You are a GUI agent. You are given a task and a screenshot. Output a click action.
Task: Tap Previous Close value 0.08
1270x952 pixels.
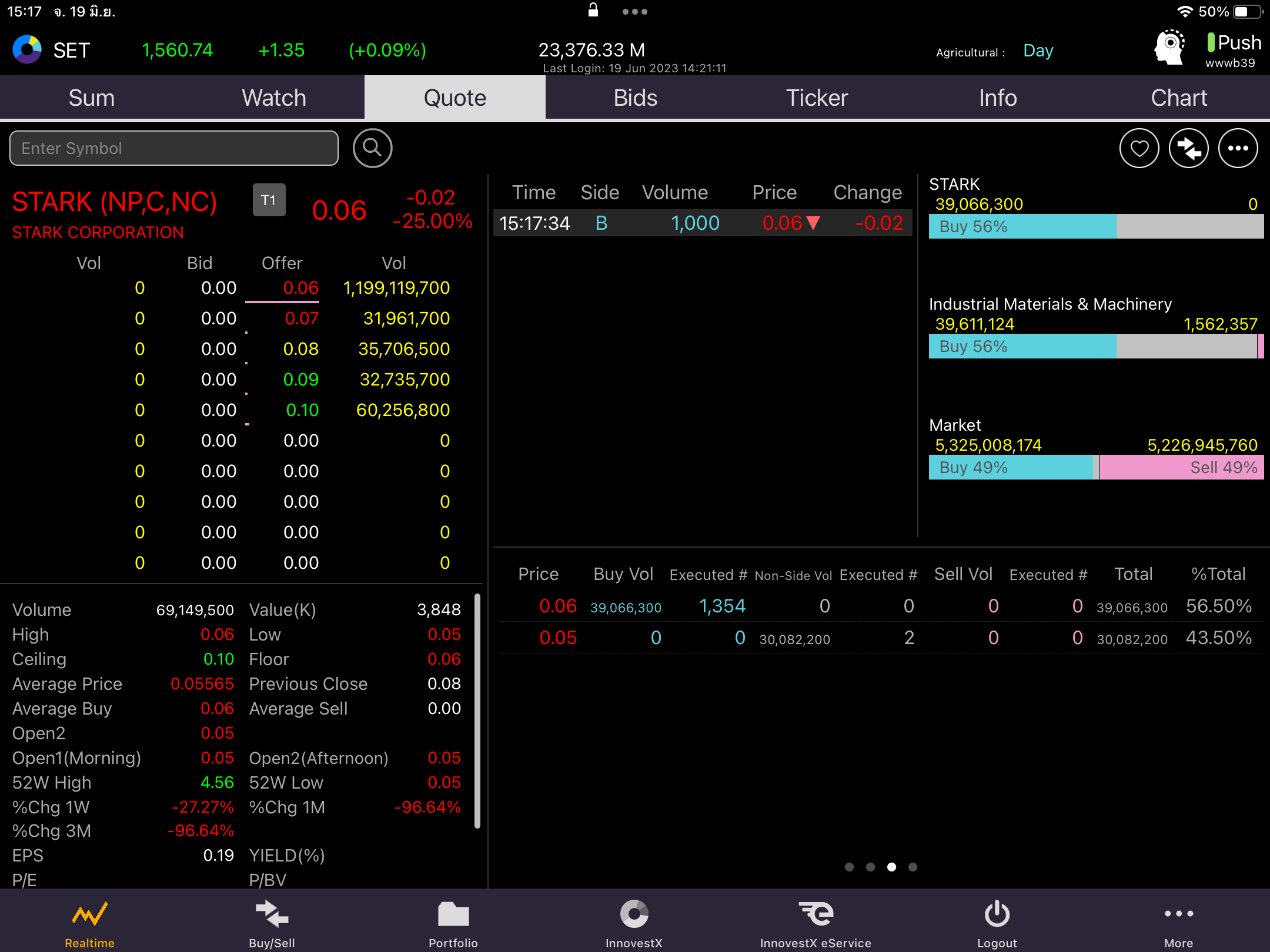(x=444, y=683)
